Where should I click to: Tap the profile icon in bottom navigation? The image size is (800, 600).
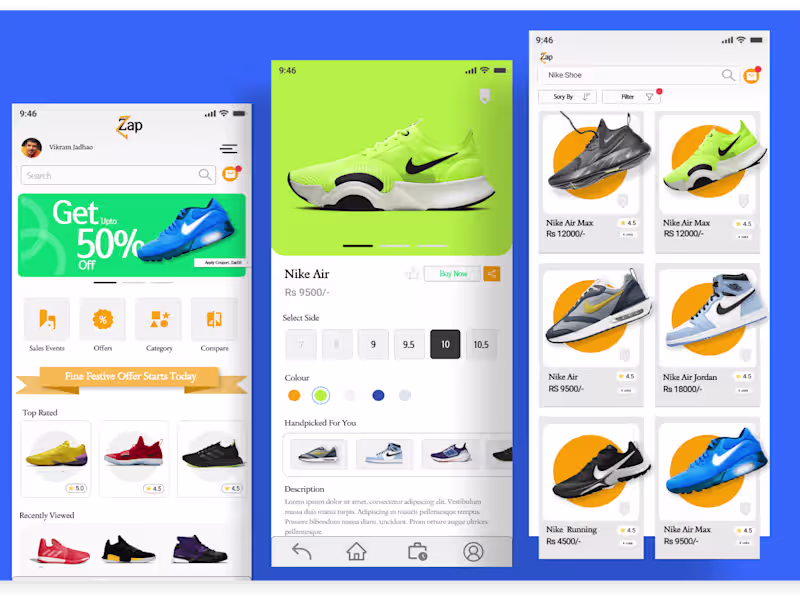(473, 552)
